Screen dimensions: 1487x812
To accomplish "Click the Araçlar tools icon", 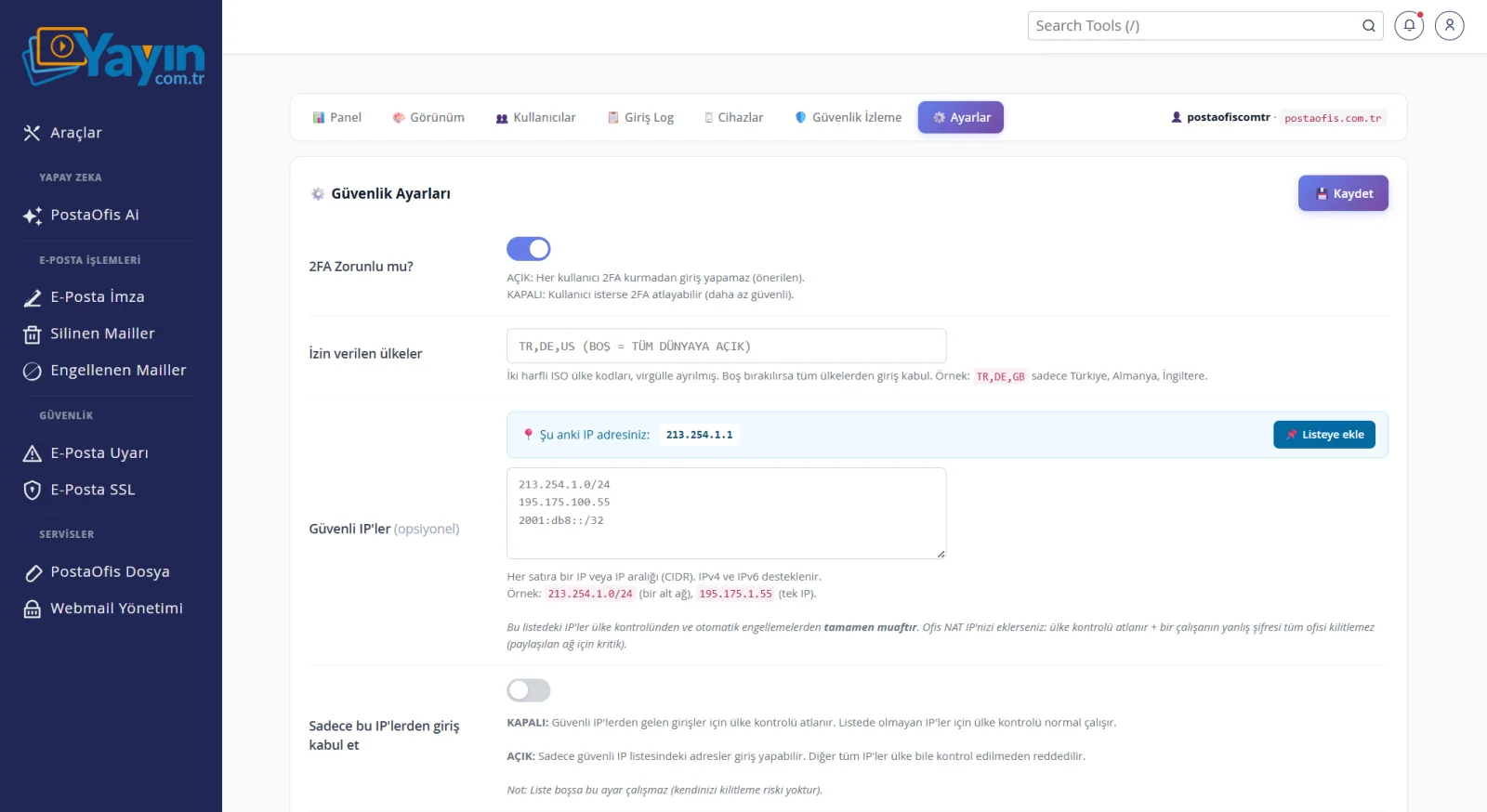I will 32,133.
